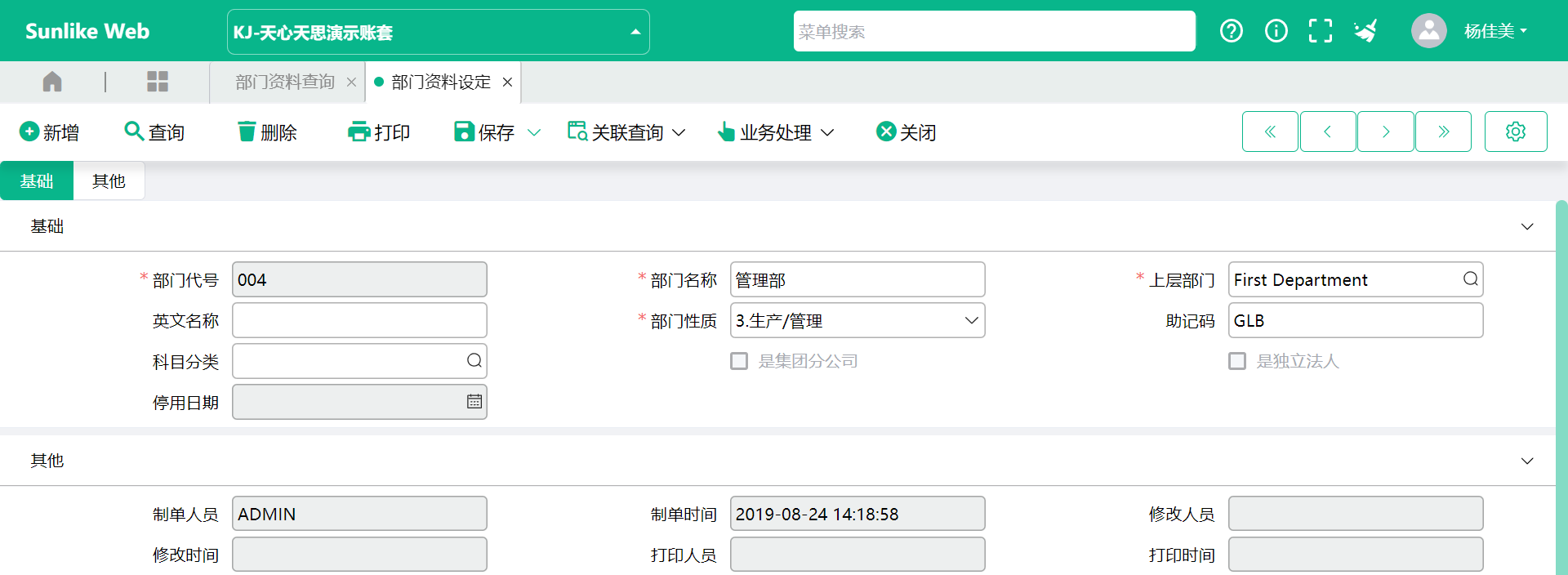Check the 是独立法人 checkbox
This screenshot has width=1568, height=575.
pyautogui.click(x=1237, y=361)
